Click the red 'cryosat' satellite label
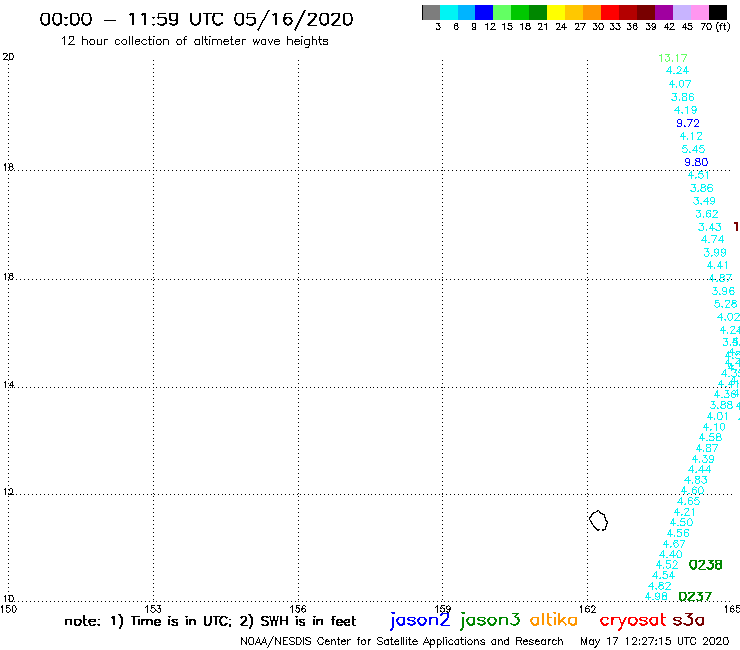740x650 pixels. pyautogui.click(x=633, y=621)
